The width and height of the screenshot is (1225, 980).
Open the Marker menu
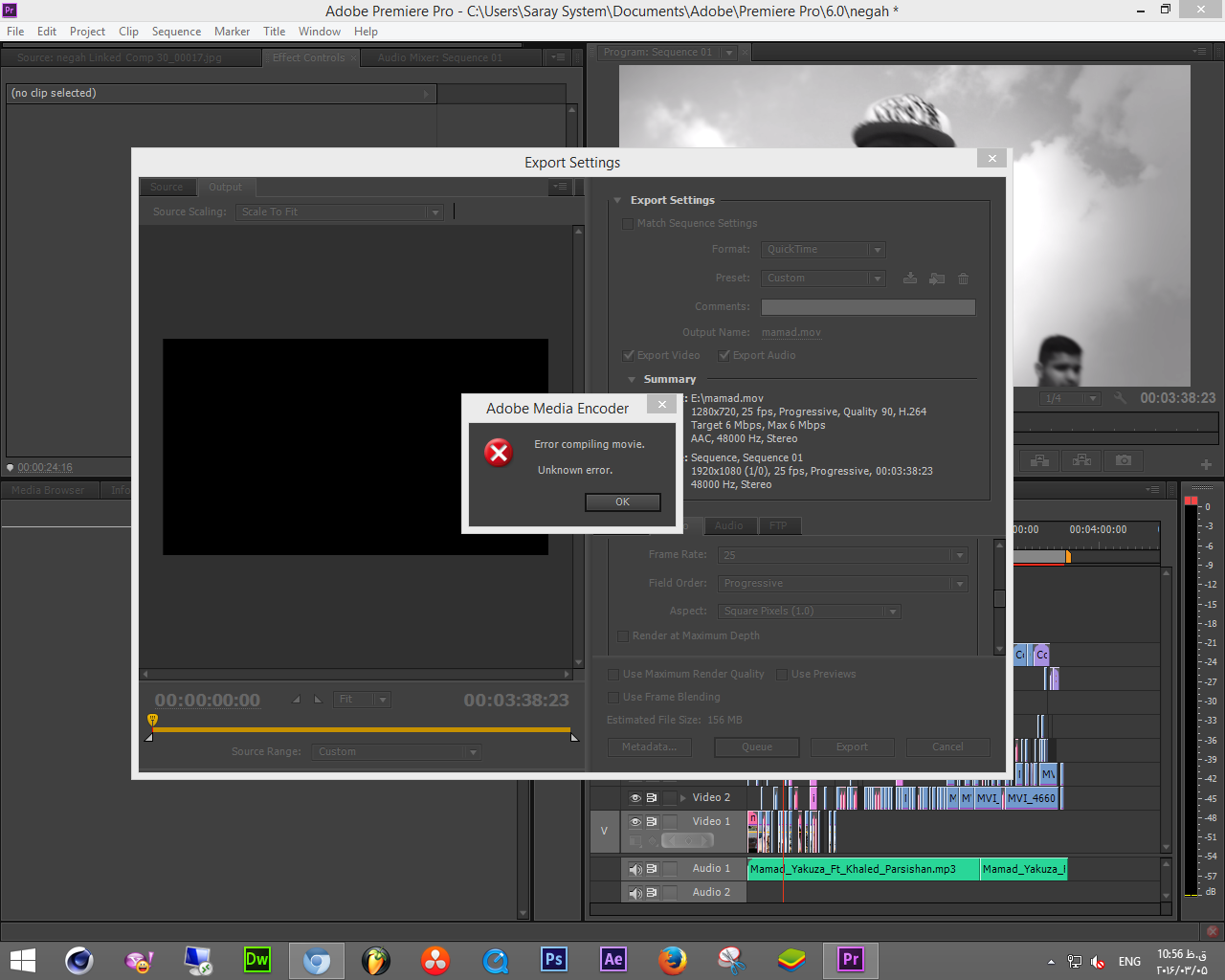[232, 32]
